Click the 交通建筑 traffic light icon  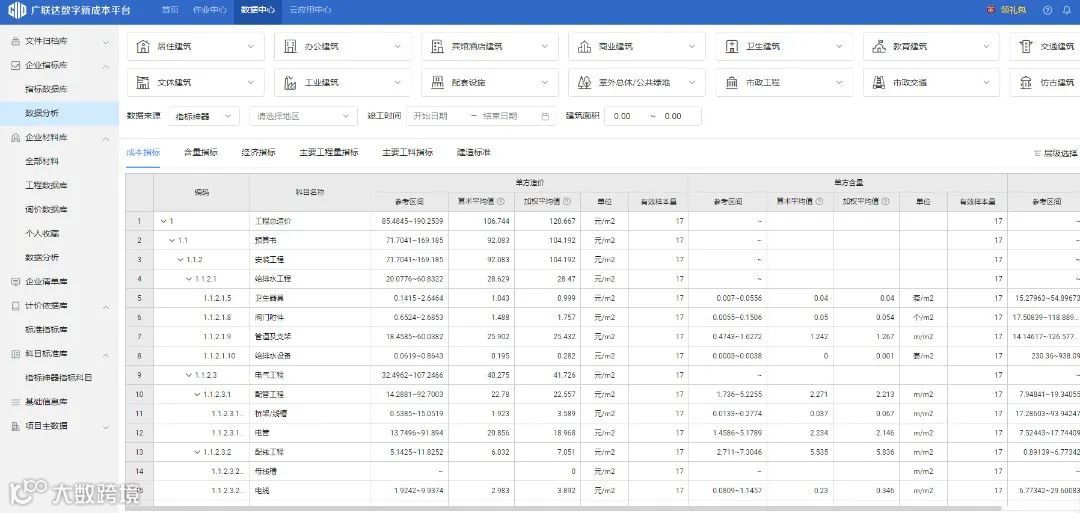(x=1026, y=47)
